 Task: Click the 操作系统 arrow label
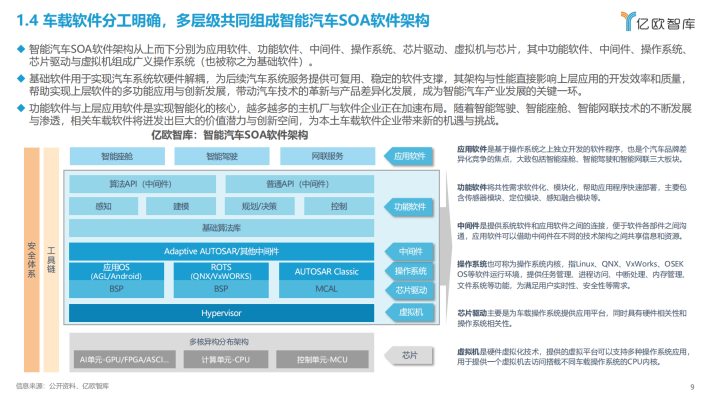click(x=409, y=271)
